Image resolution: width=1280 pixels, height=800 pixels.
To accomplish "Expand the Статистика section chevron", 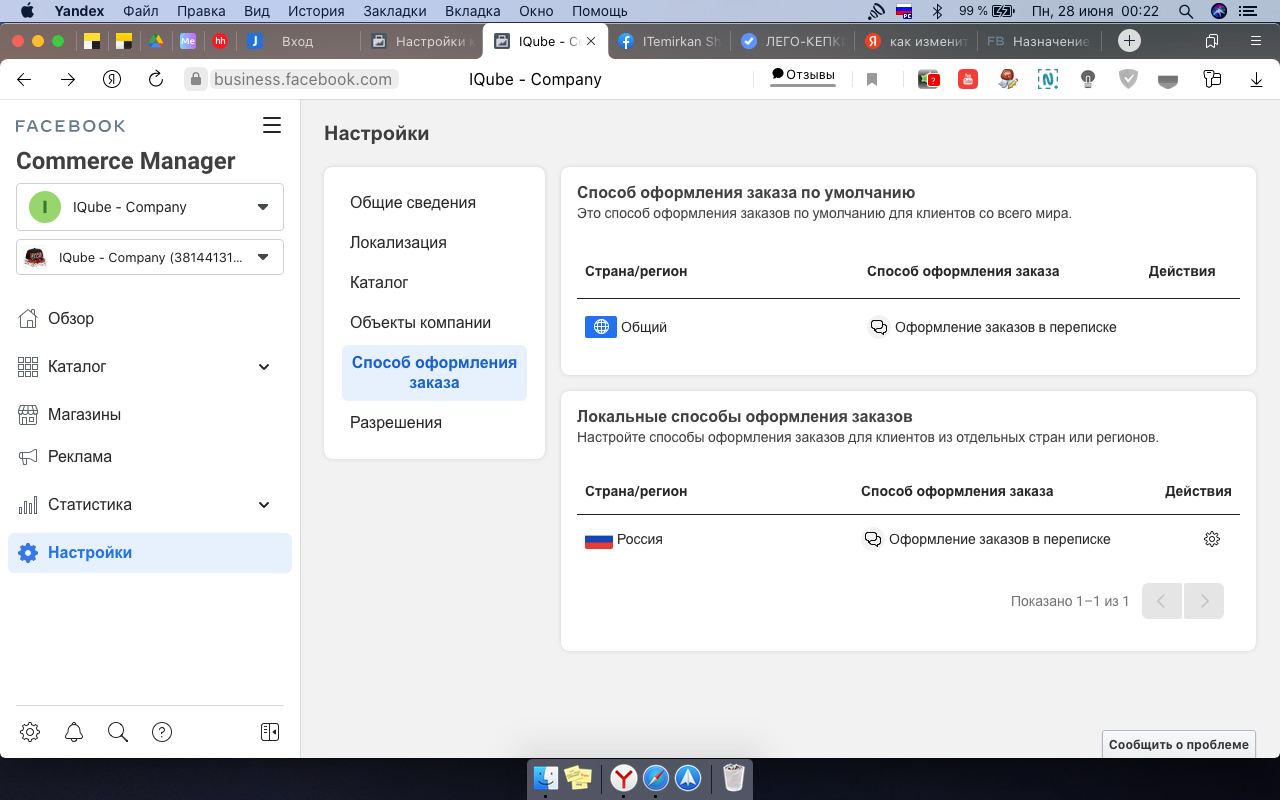I will point(264,505).
